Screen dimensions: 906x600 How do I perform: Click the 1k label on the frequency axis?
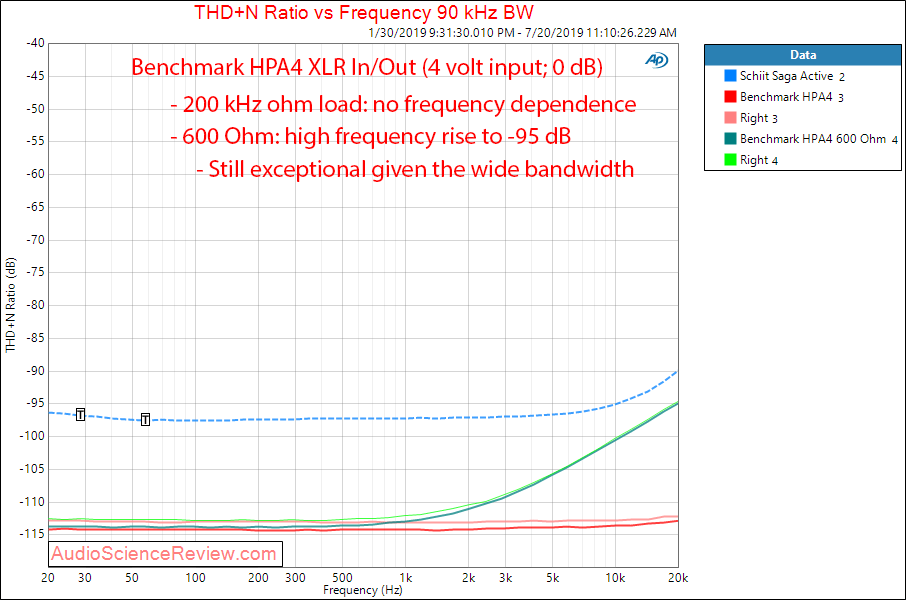(406, 577)
